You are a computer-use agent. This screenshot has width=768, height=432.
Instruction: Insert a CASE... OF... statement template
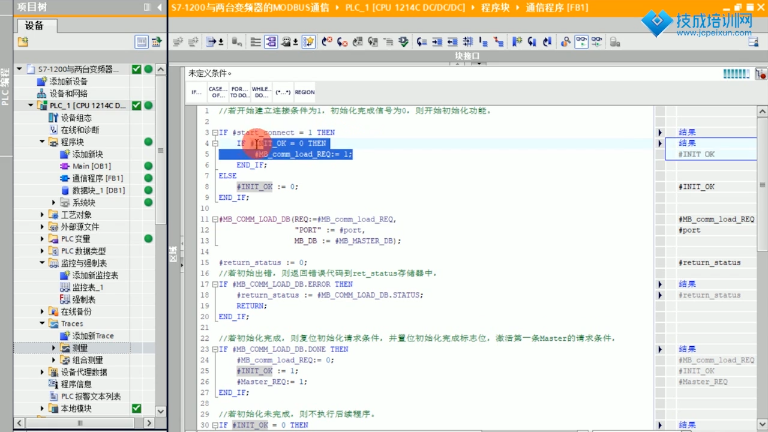tap(218, 92)
